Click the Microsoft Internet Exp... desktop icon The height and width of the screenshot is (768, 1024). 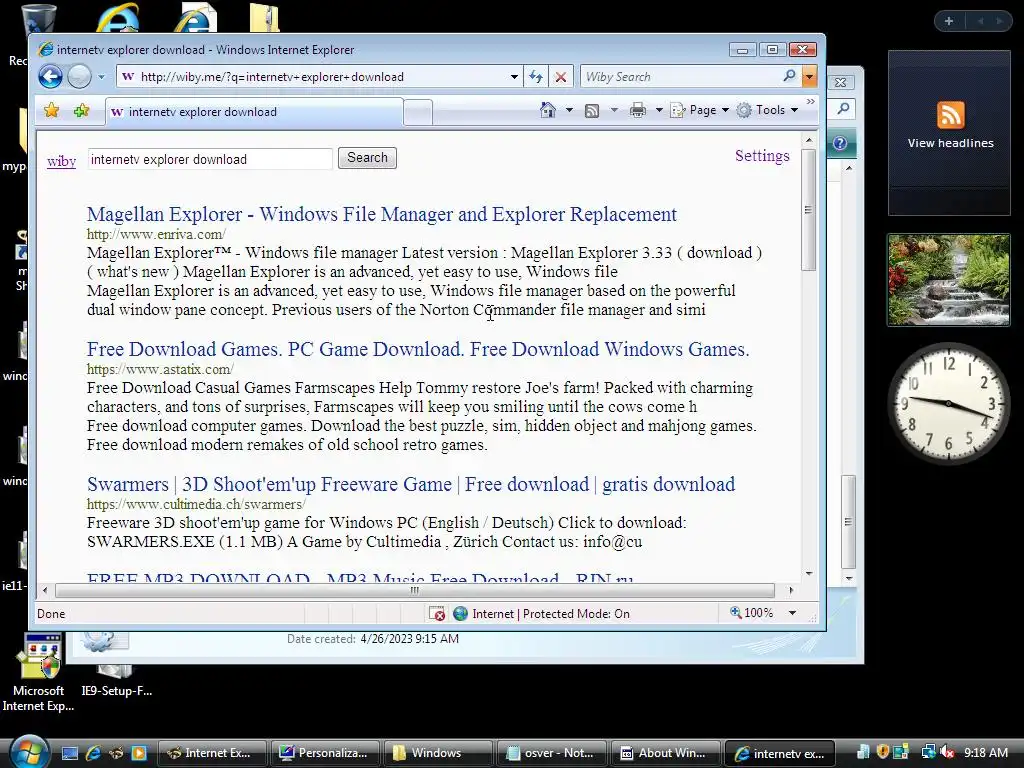click(x=39, y=673)
